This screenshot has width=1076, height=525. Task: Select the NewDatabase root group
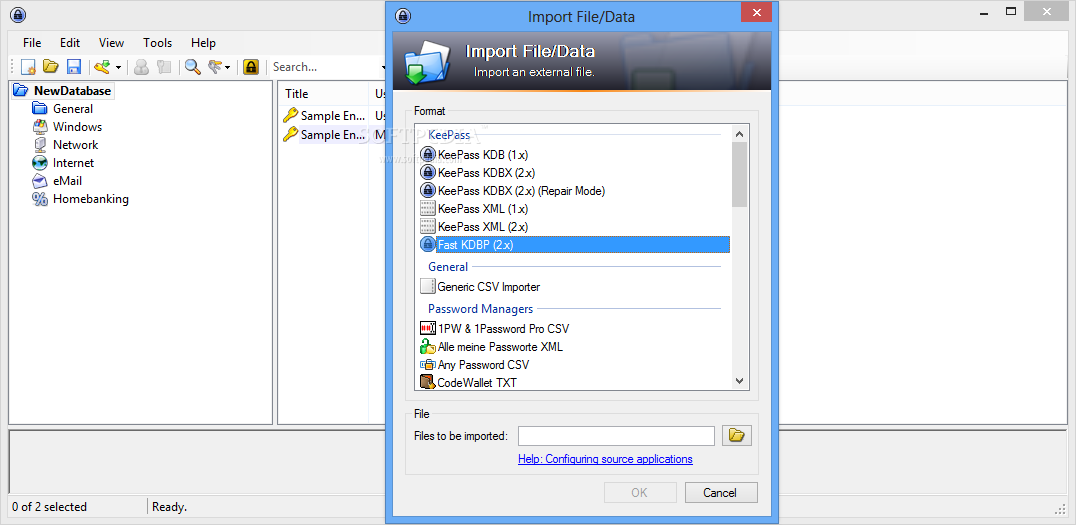pyautogui.click(x=72, y=91)
